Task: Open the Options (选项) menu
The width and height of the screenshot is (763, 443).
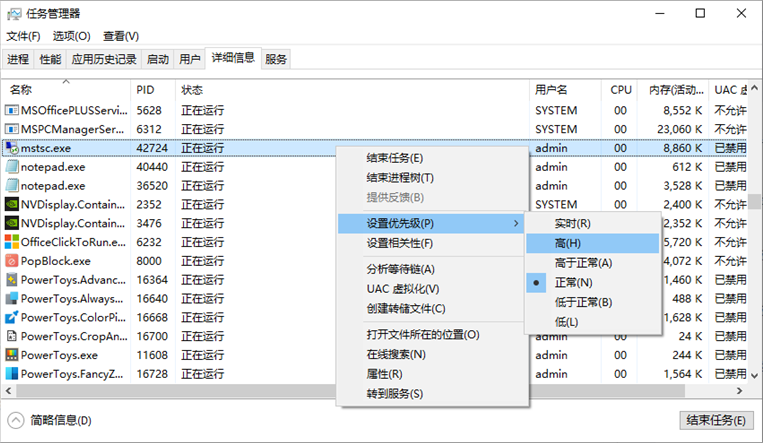Action: point(72,36)
